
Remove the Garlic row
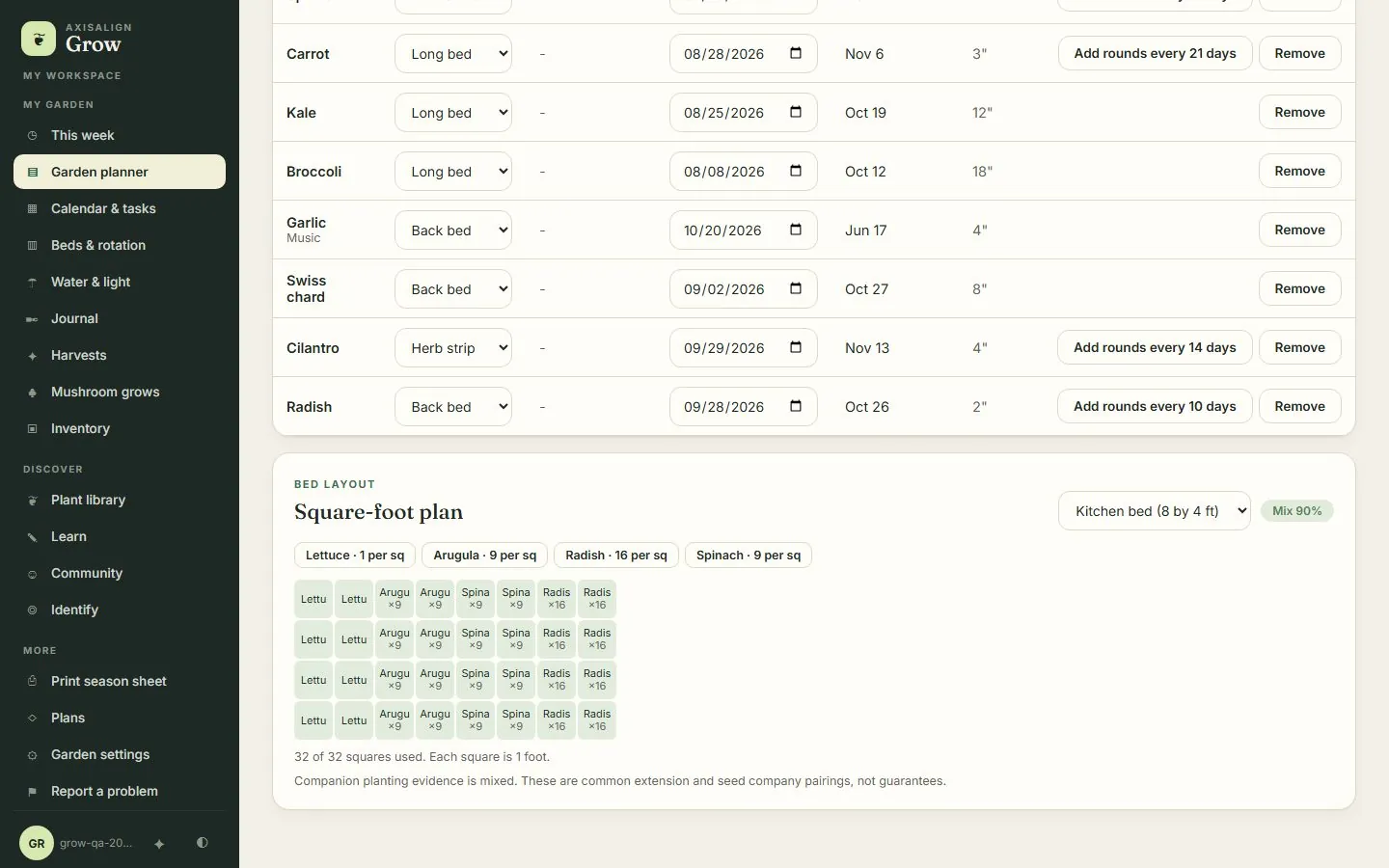(1299, 230)
